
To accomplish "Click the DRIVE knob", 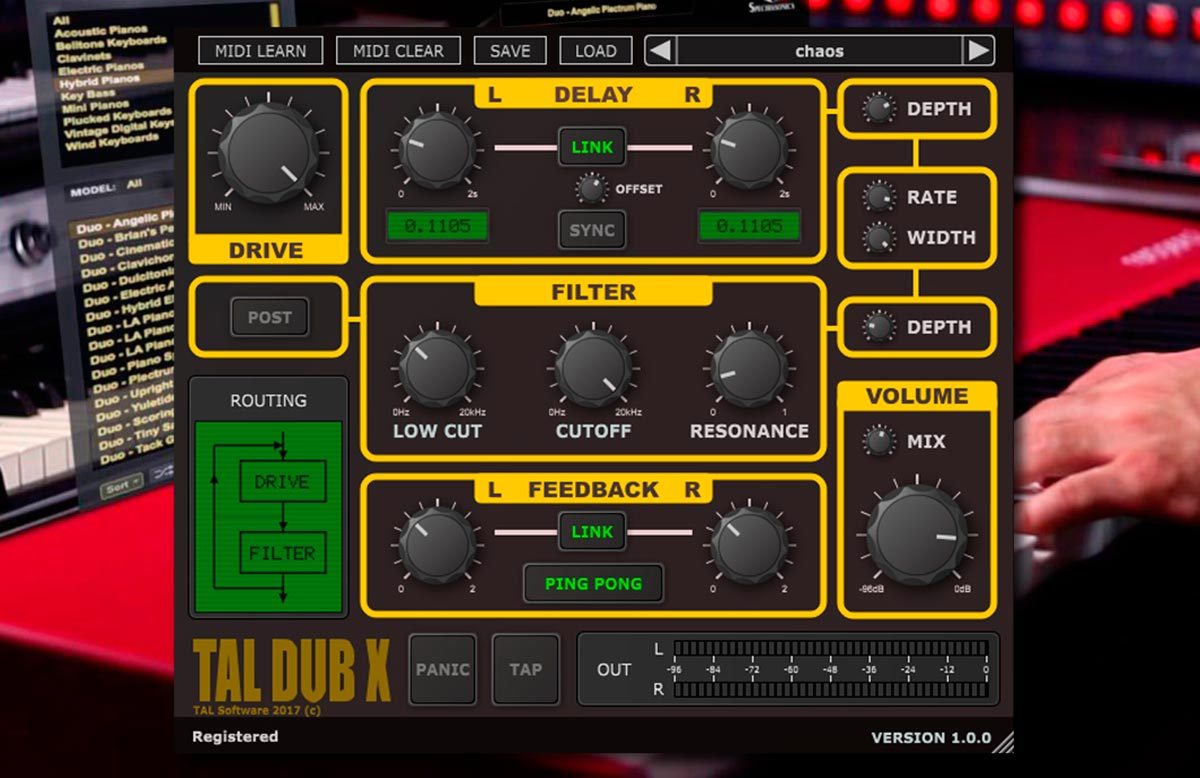I will coord(268,151).
